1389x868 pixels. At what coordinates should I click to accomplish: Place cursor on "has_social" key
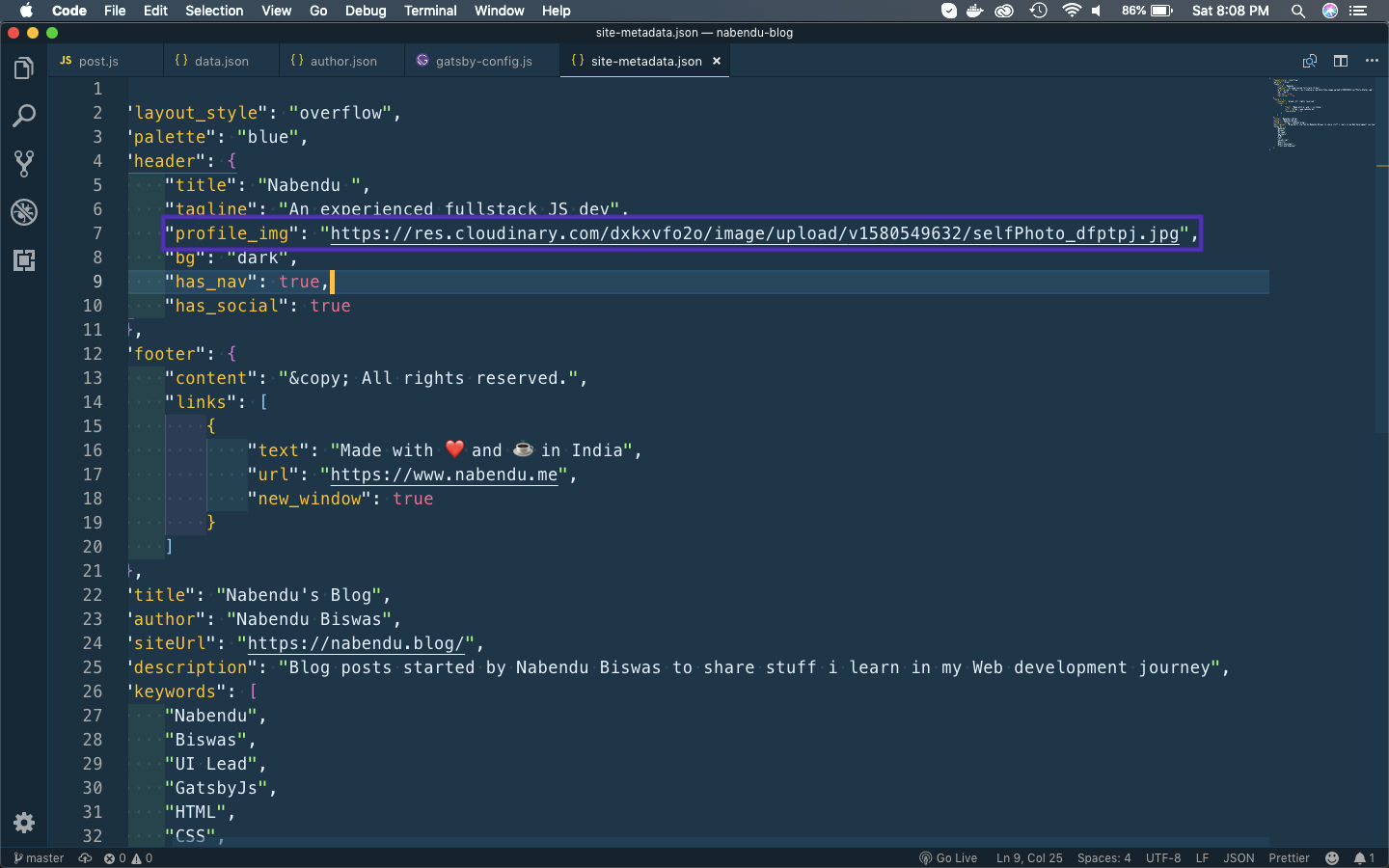[227, 306]
